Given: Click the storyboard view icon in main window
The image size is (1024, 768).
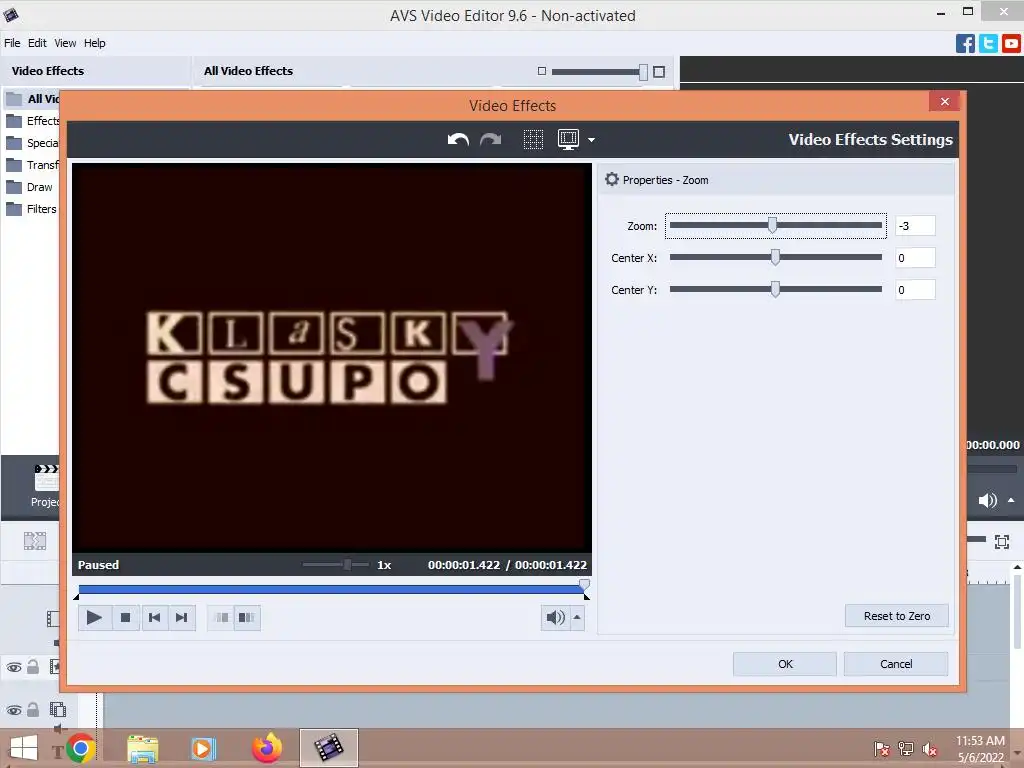Looking at the screenshot, I should (35, 541).
